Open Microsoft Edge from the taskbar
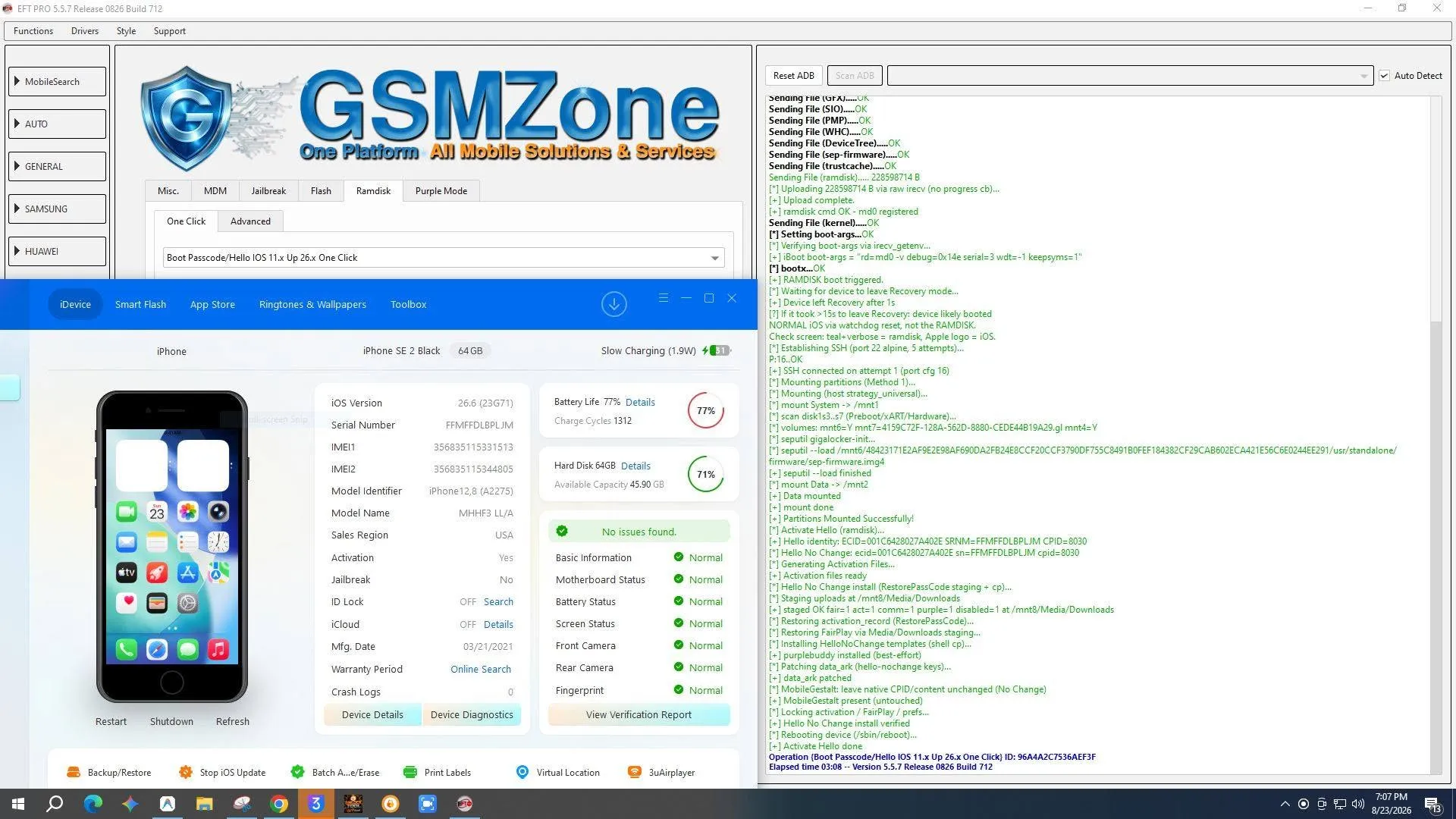The image size is (1456, 819). 93,804
